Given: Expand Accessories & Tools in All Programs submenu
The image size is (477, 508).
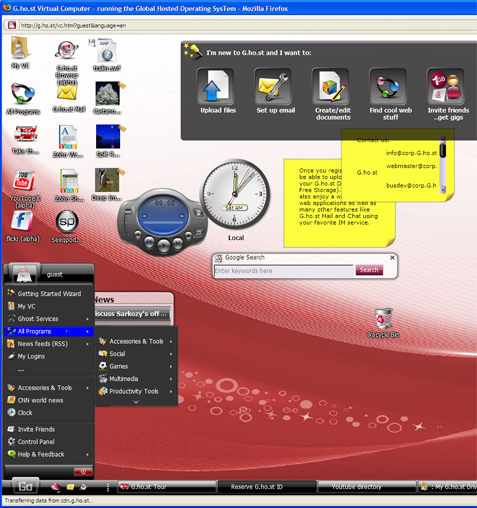Looking at the screenshot, I should point(136,341).
